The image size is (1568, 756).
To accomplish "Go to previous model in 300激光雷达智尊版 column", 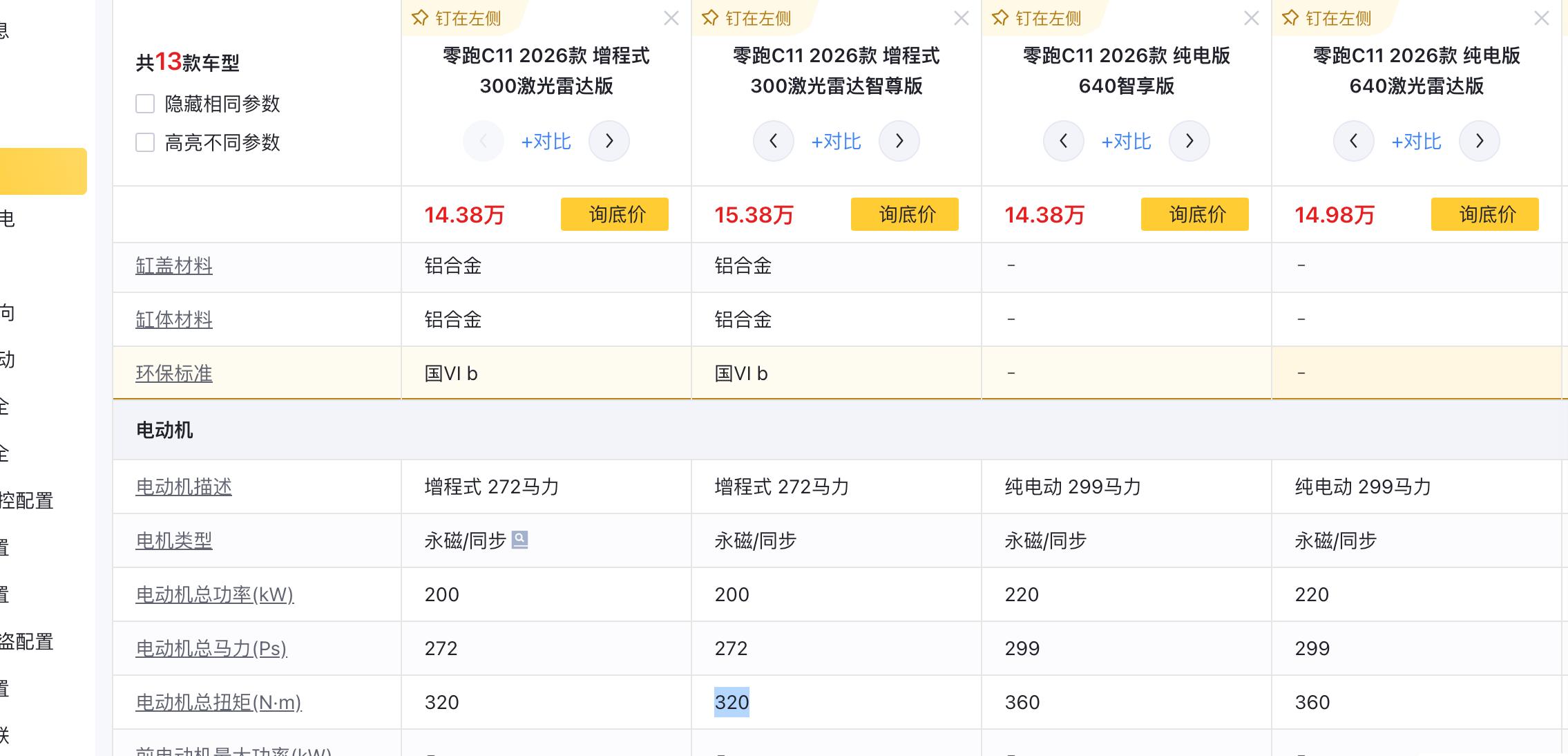I will tap(773, 141).
